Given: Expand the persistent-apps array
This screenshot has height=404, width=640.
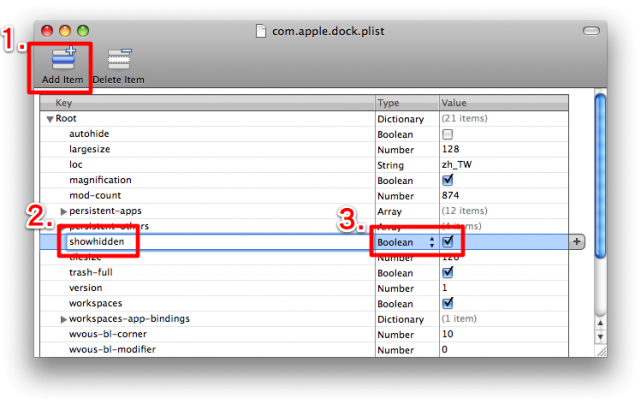Looking at the screenshot, I should 63,211.
